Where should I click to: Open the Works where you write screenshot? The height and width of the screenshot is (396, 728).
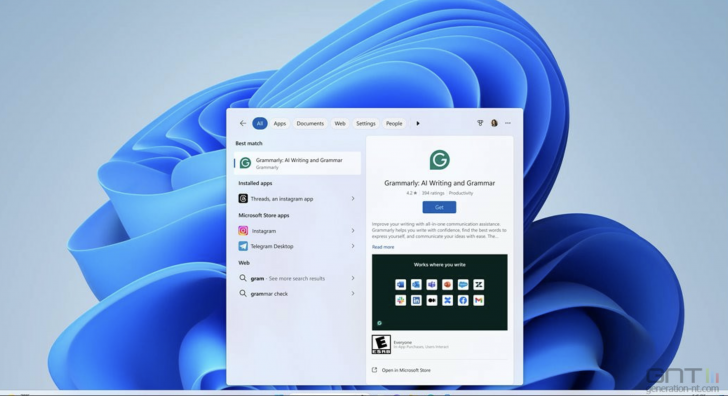click(440, 292)
